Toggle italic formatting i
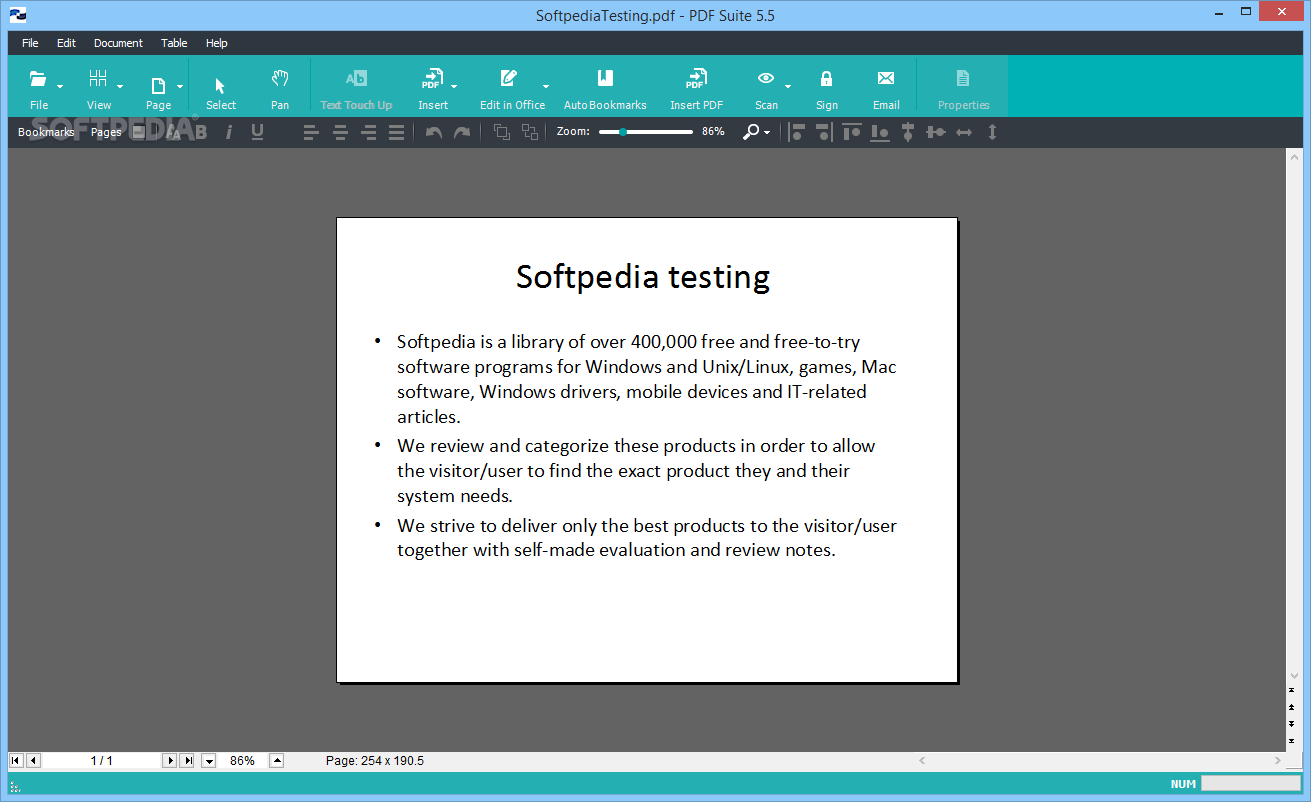Screen dimensions: 1311x802 point(229,132)
